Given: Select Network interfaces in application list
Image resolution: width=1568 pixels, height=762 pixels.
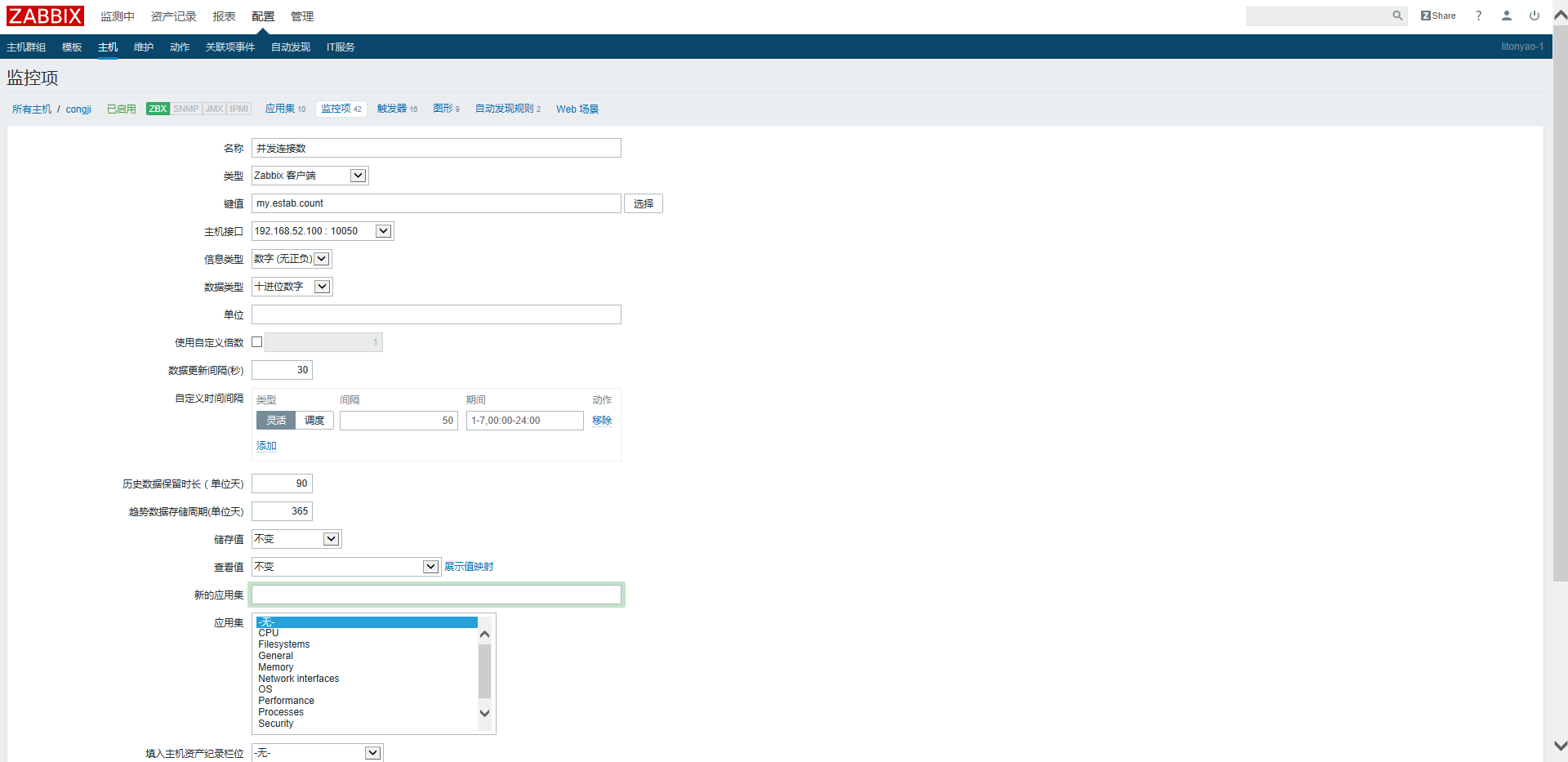Looking at the screenshot, I should coord(367,679).
